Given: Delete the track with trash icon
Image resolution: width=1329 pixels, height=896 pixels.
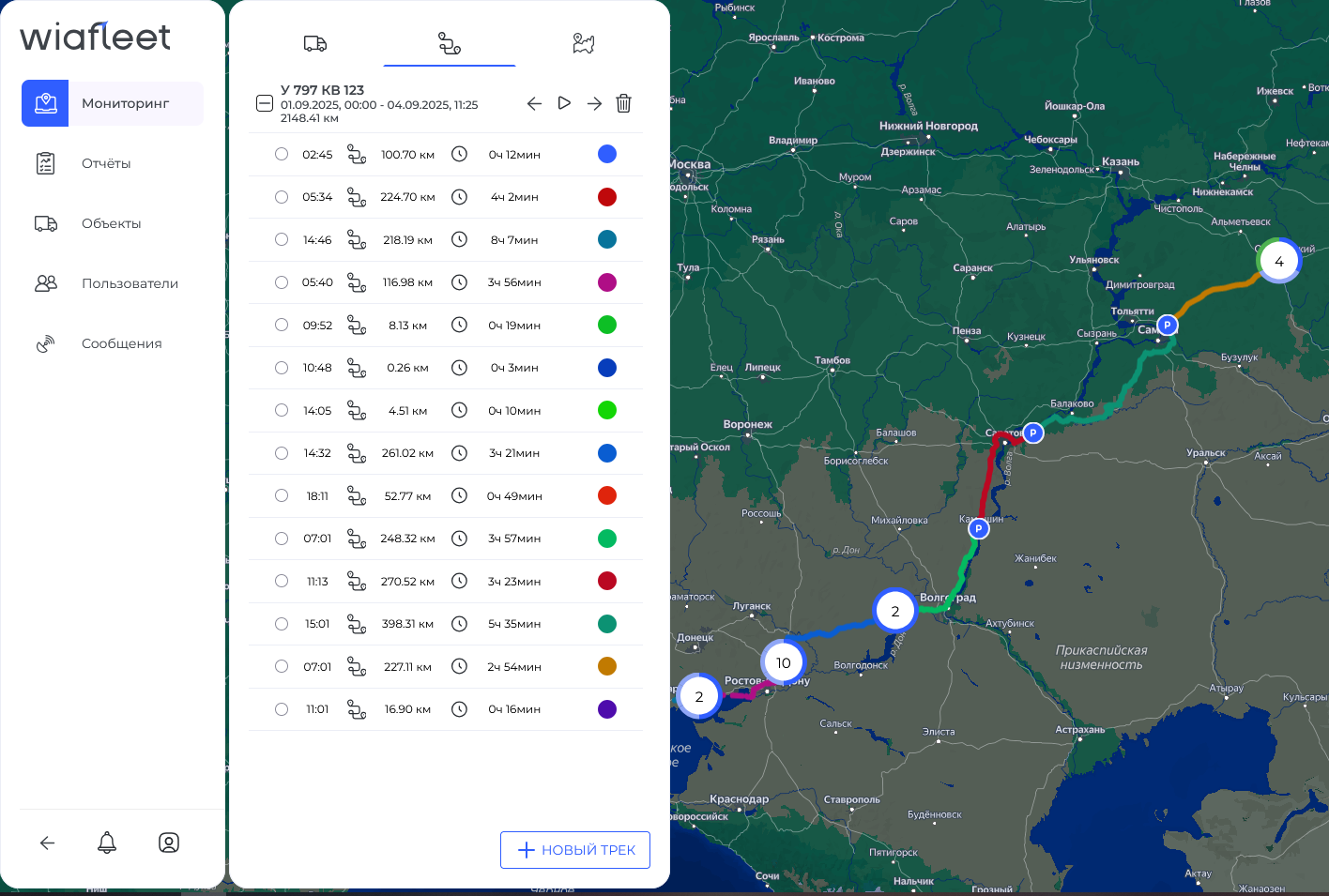Looking at the screenshot, I should (x=623, y=103).
